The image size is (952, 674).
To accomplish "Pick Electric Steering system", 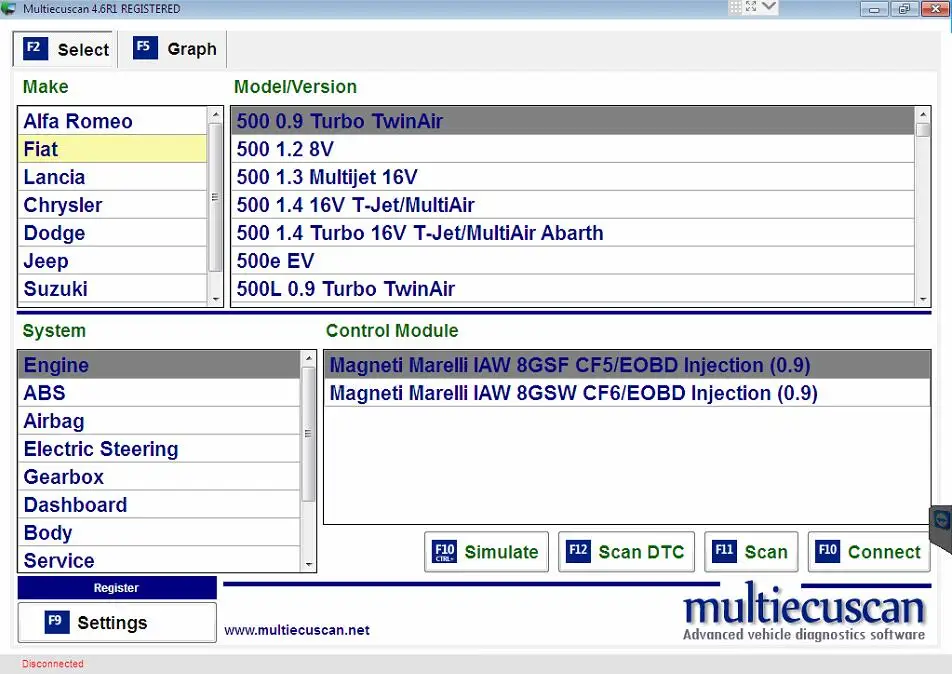I will (x=160, y=449).
